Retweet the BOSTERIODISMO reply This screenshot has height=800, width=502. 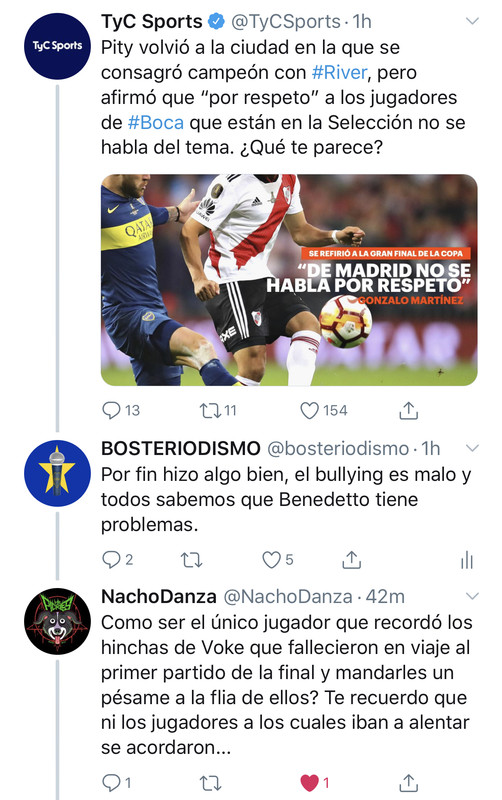(x=192, y=560)
